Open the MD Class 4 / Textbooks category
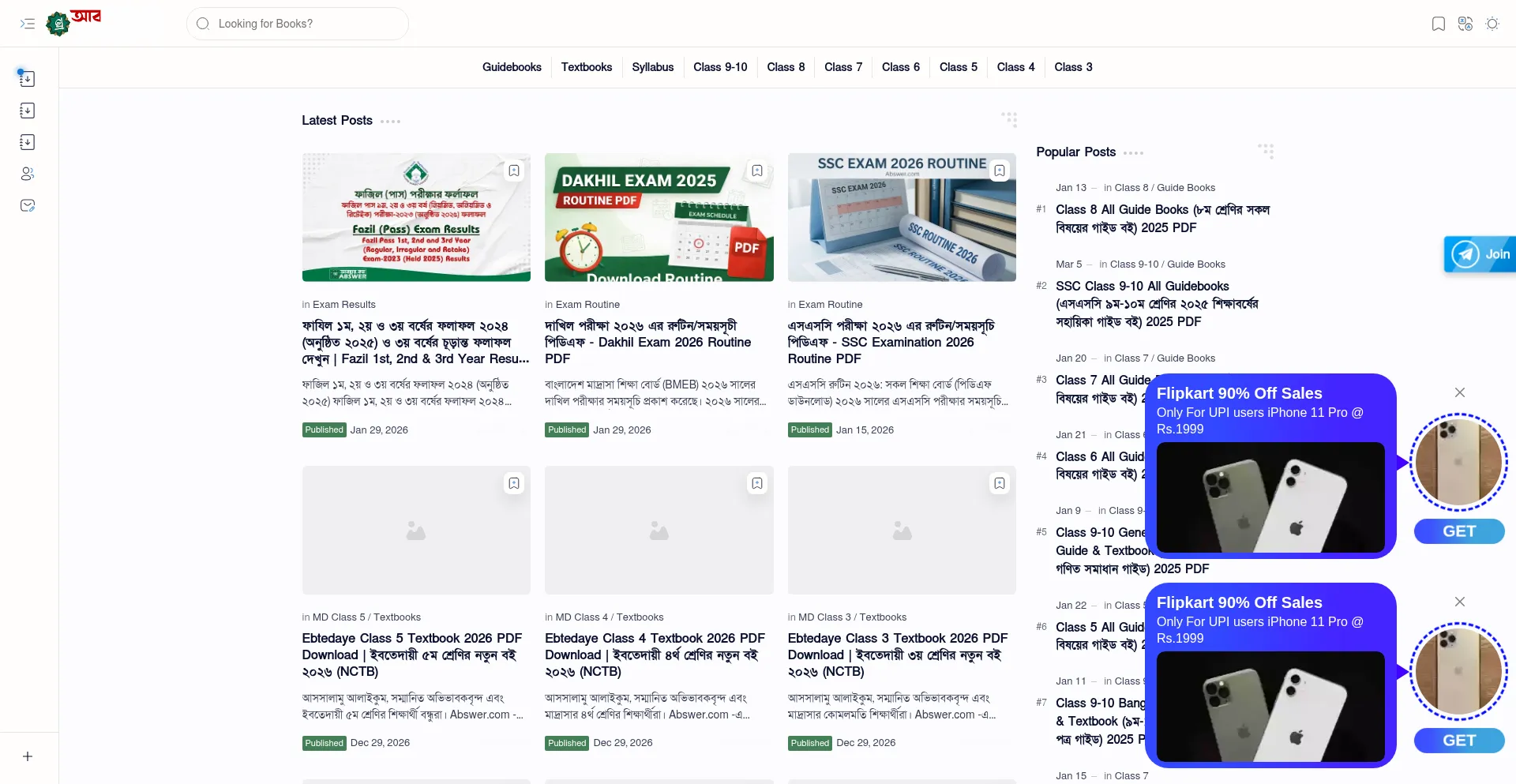1516x784 pixels. (610, 617)
